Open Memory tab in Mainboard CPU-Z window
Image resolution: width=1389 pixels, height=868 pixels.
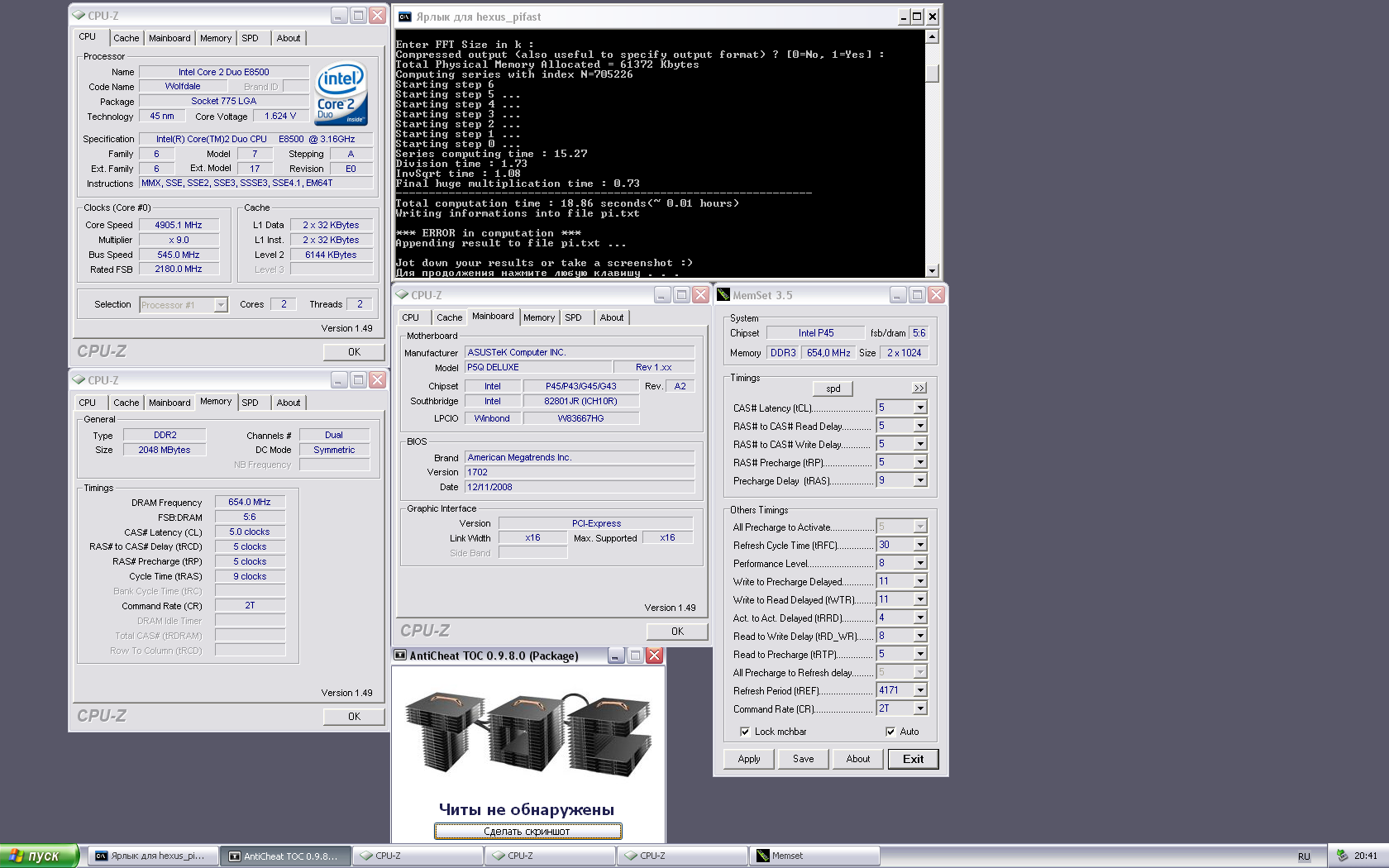[x=539, y=317]
